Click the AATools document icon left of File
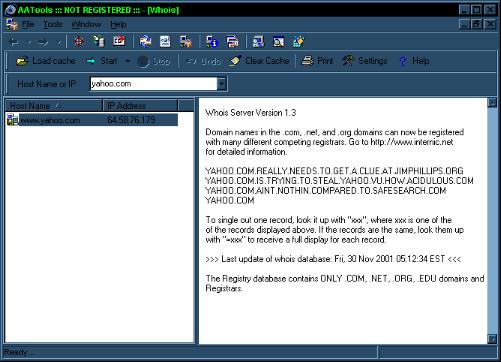The width and height of the screenshot is (501, 362). coord(12,24)
